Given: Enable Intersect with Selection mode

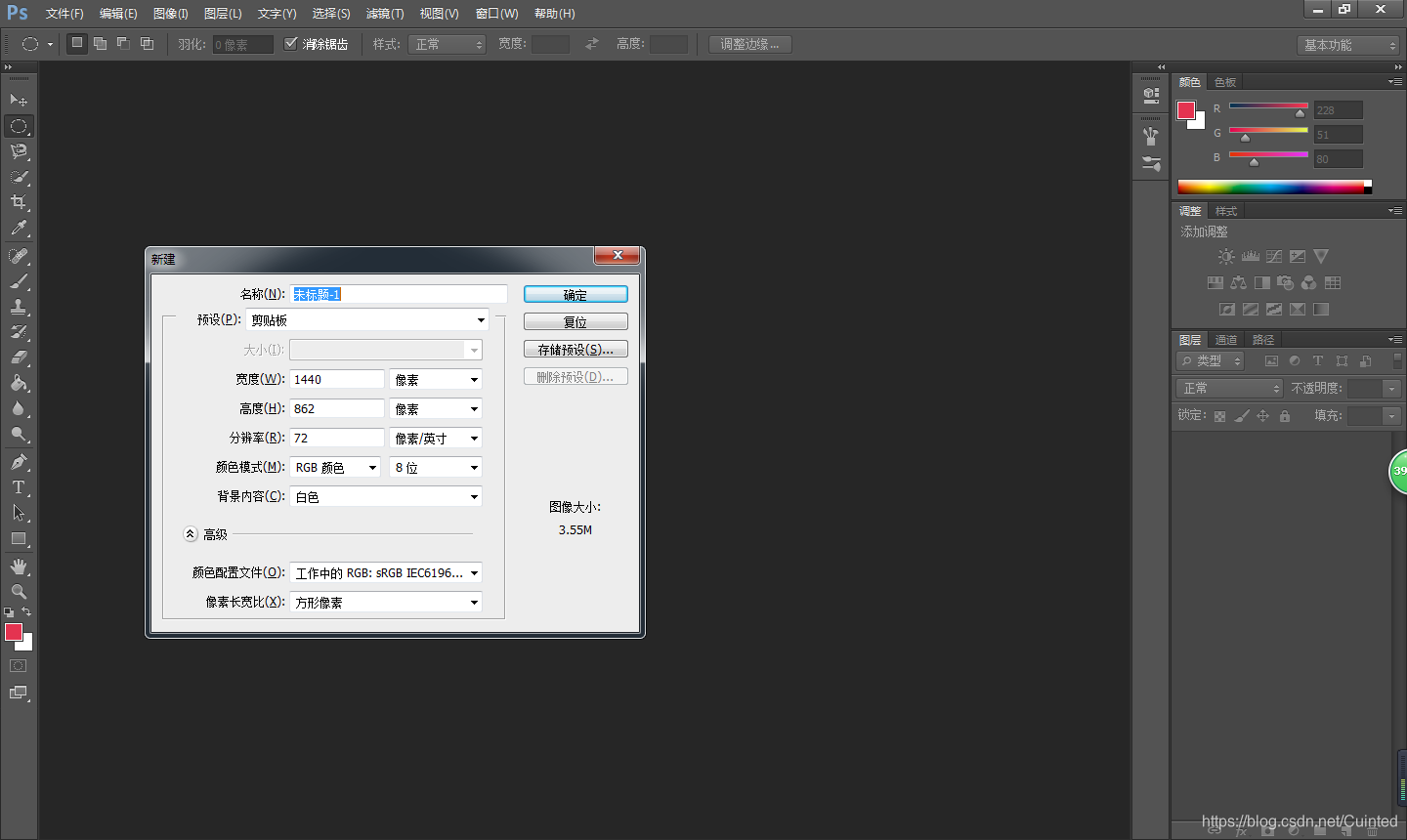Looking at the screenshot, I should (x=148, y=44).
